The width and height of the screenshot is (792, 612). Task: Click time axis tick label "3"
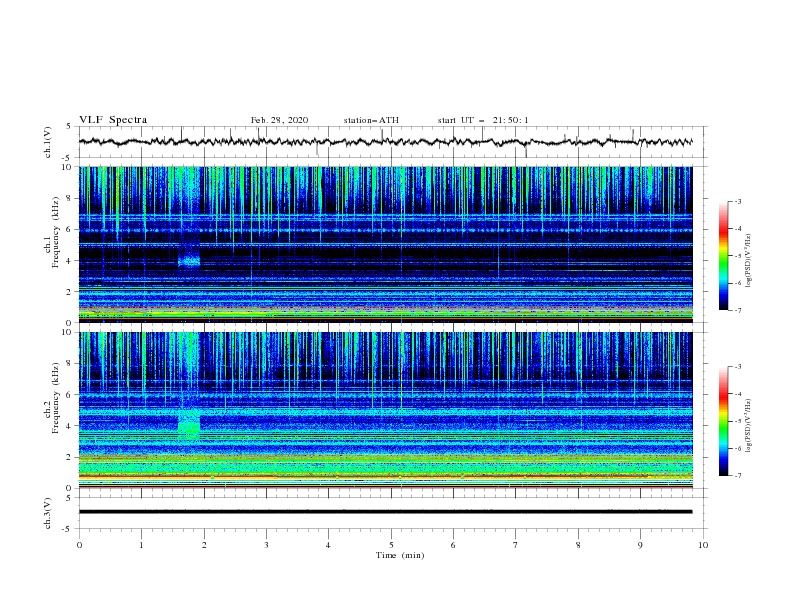[267, 545]
